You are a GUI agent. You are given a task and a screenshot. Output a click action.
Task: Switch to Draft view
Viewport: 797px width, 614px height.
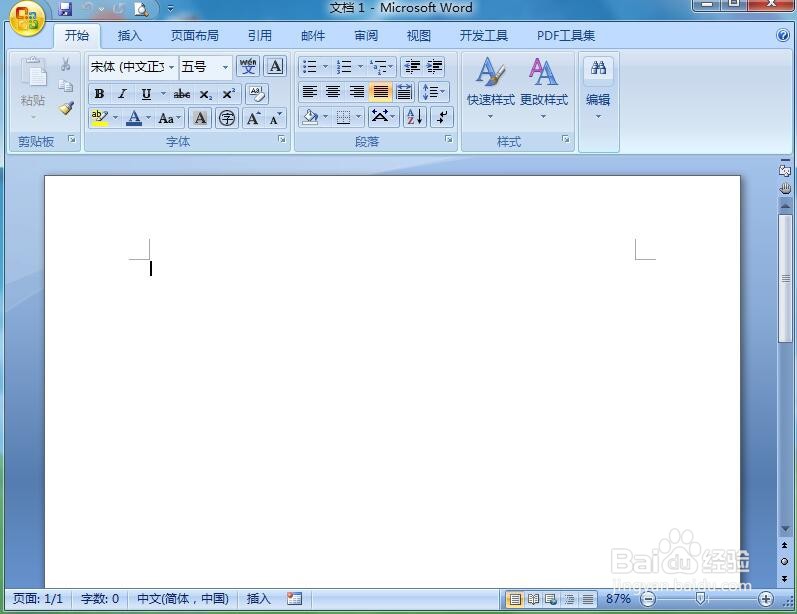[x=588, y=600]
